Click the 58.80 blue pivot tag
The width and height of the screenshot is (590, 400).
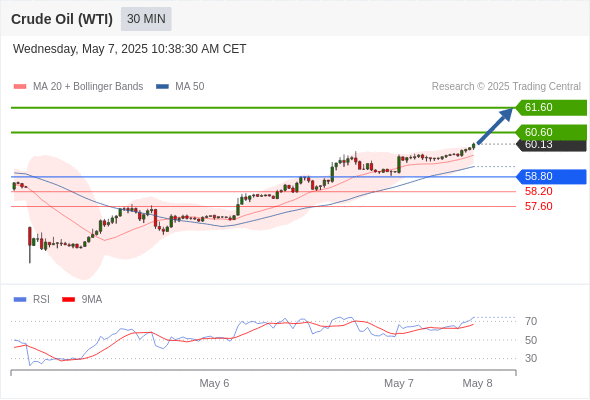point(551,176)
